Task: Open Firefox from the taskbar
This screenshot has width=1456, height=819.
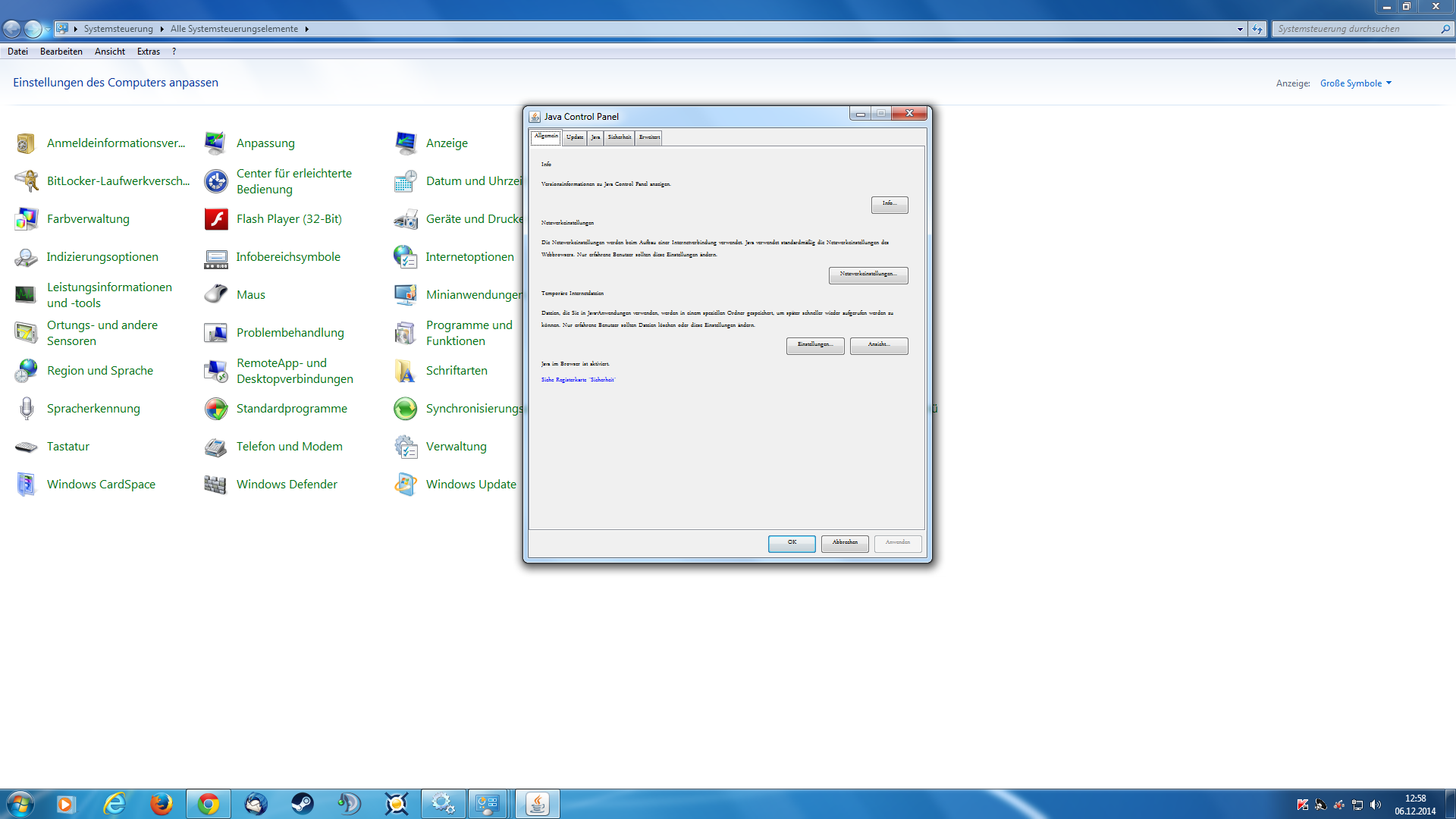Action: coord(161,804)
